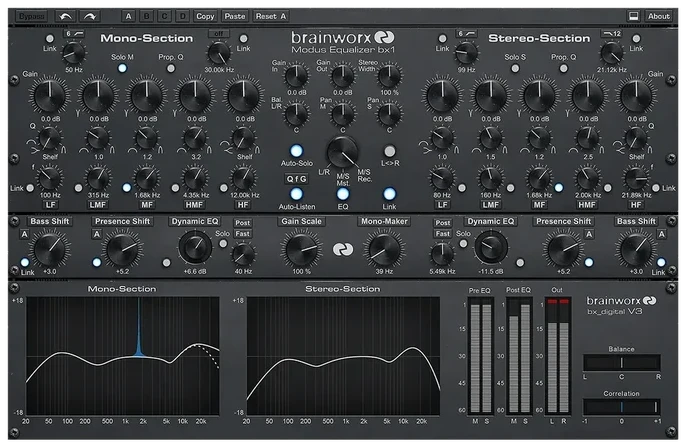This screenshot has height=447, width=686.
Task: Click the Stereo-Section 99 Hz high-pass knob
Action: click(x=466, y=53)
